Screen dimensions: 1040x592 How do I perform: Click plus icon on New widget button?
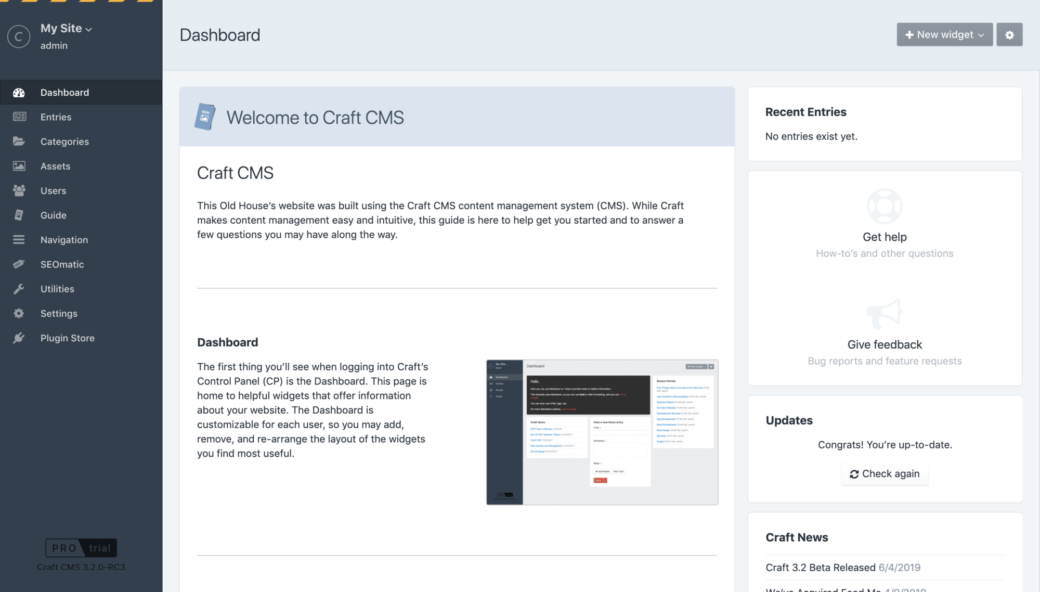pyautogui.click(x=909, y=34)
